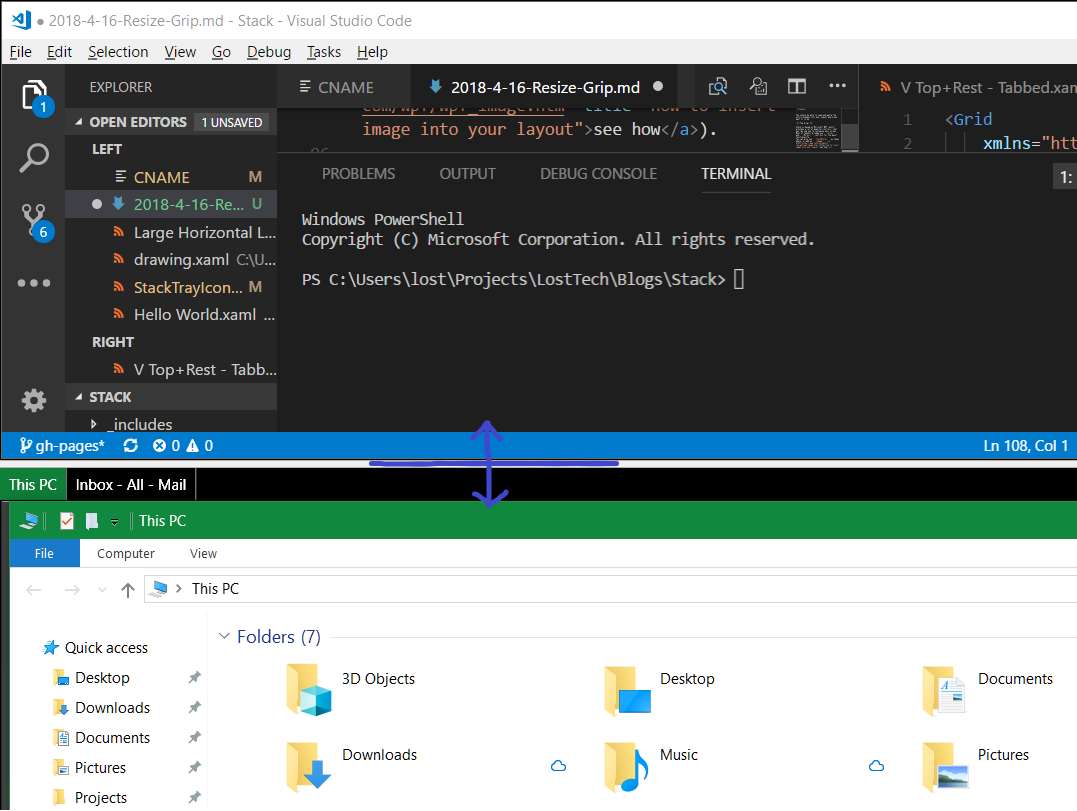Click the editor minimap preview

[817, 130]
